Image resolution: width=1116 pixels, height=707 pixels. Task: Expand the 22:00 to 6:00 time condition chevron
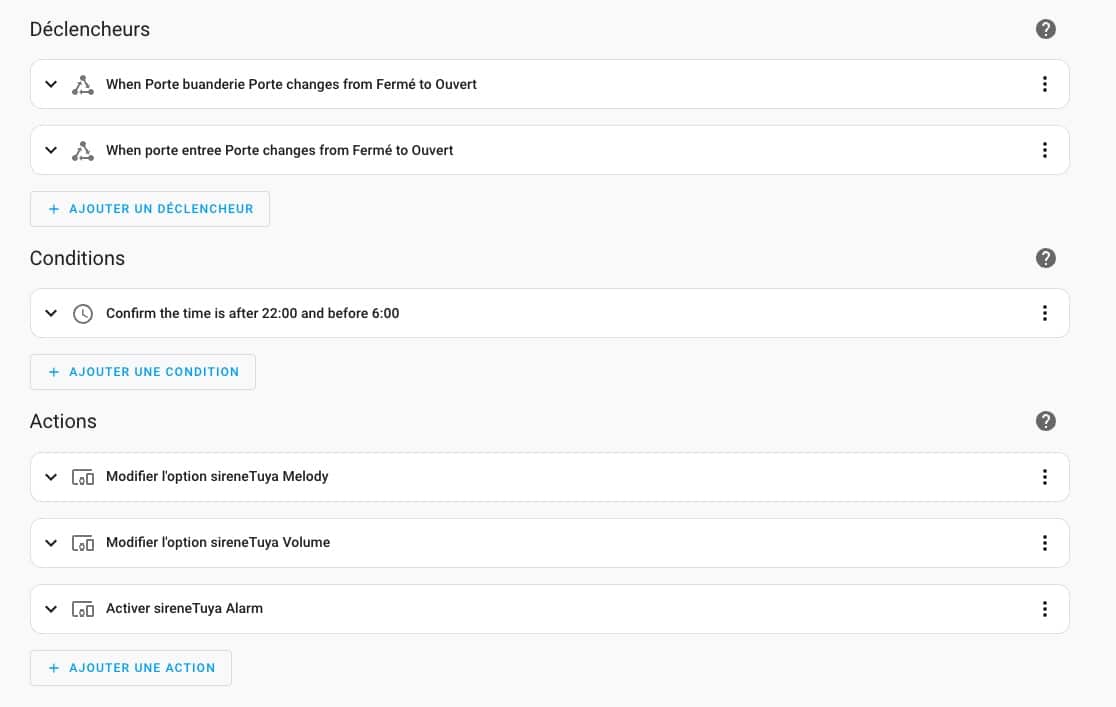pos(51,314)
